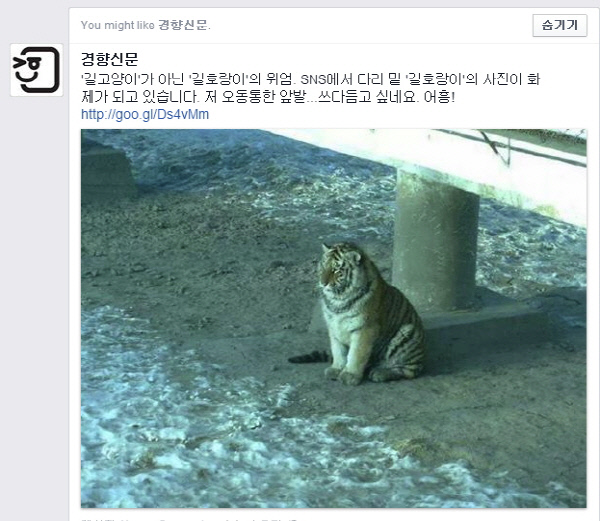The width and height of the screenshot is (600, 521).
Task: Click the post text beginning '길고양이'가 아닌
Action: [x=310, y=79]
